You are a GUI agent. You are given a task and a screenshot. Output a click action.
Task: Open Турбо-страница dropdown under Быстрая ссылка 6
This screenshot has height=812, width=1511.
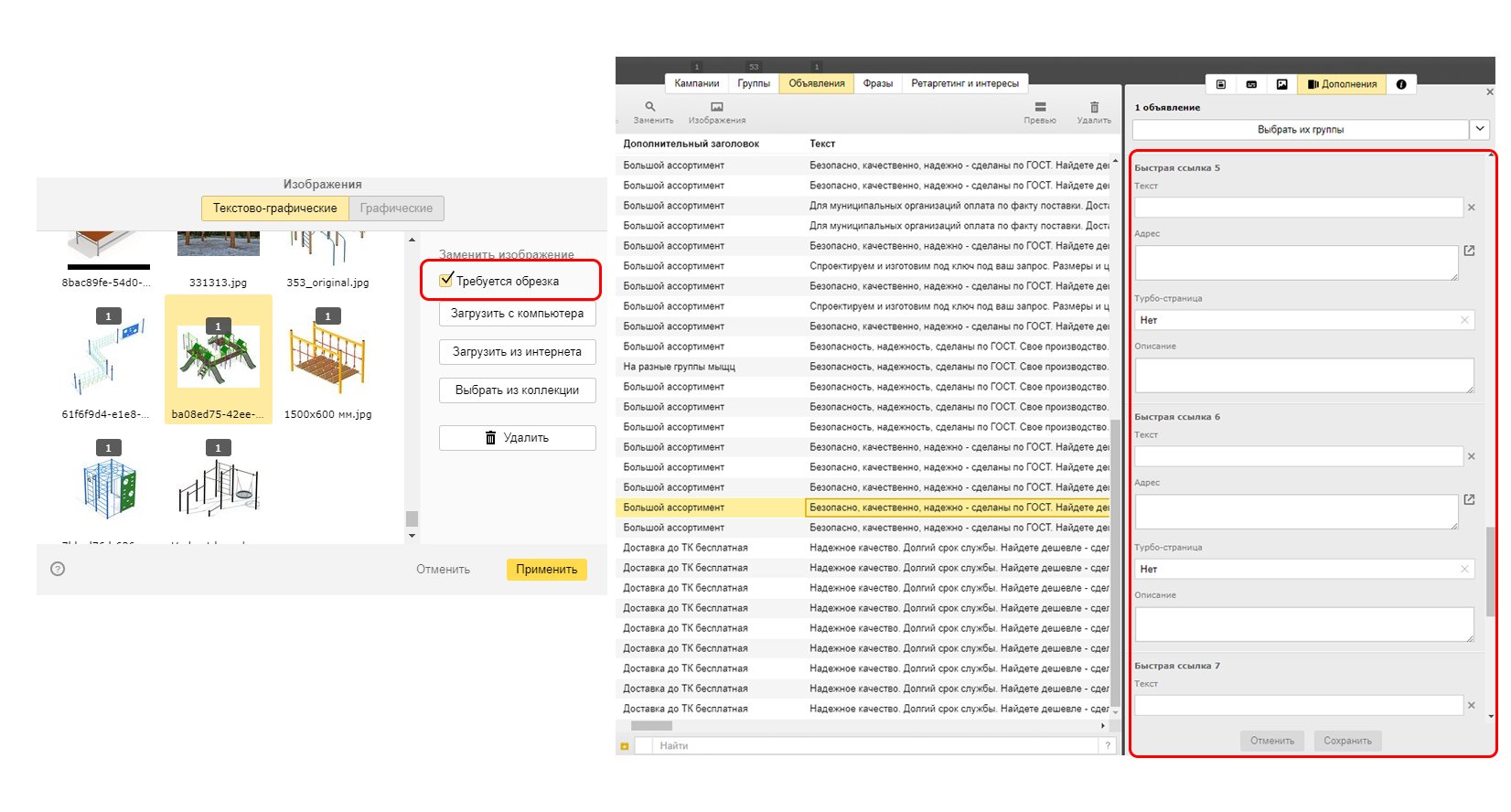click(1304, 569)
